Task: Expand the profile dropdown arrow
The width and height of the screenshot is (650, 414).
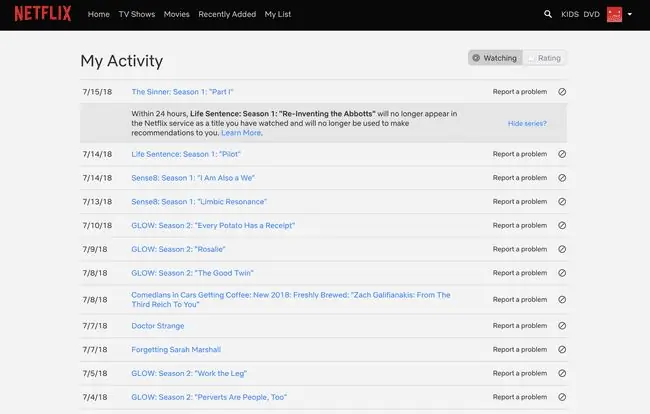Action: pyautogui.click(x=629, y=14)
